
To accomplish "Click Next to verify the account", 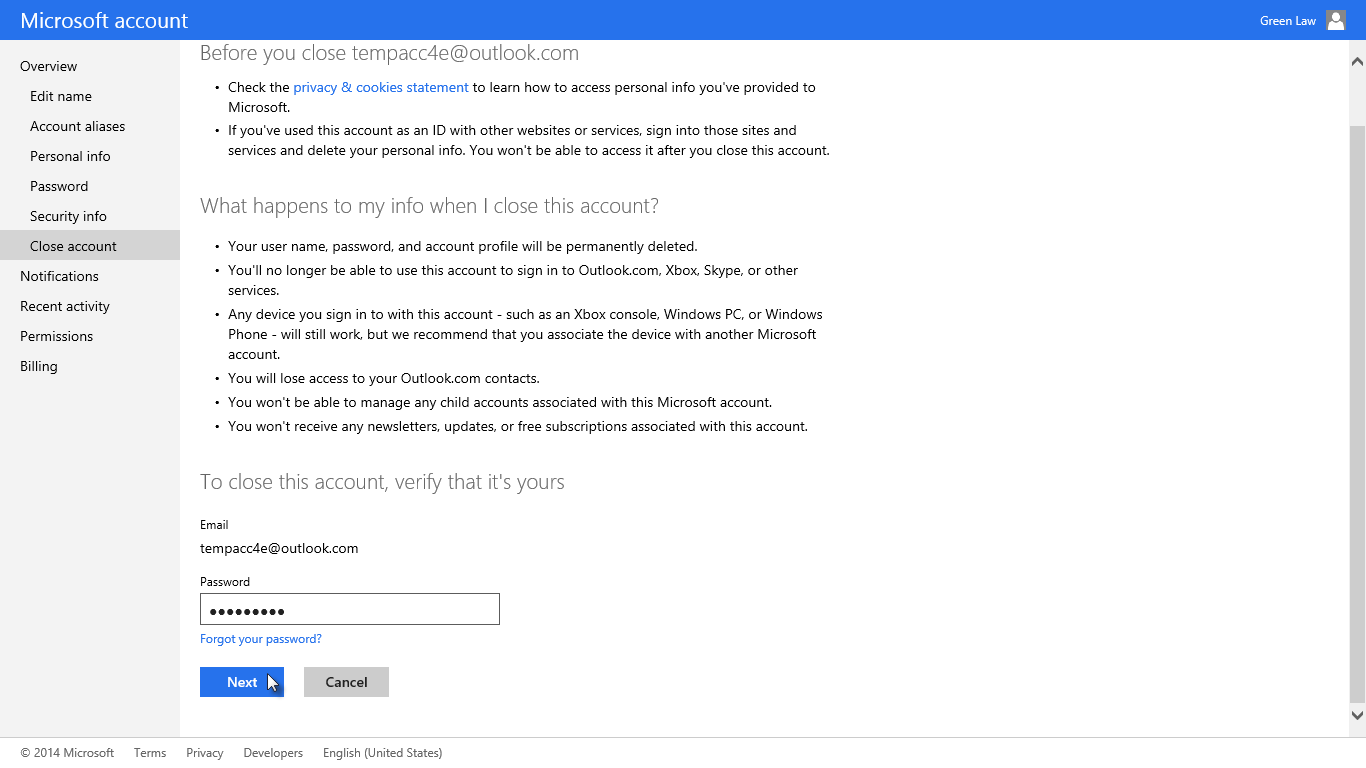I will (x=241, y=681).
